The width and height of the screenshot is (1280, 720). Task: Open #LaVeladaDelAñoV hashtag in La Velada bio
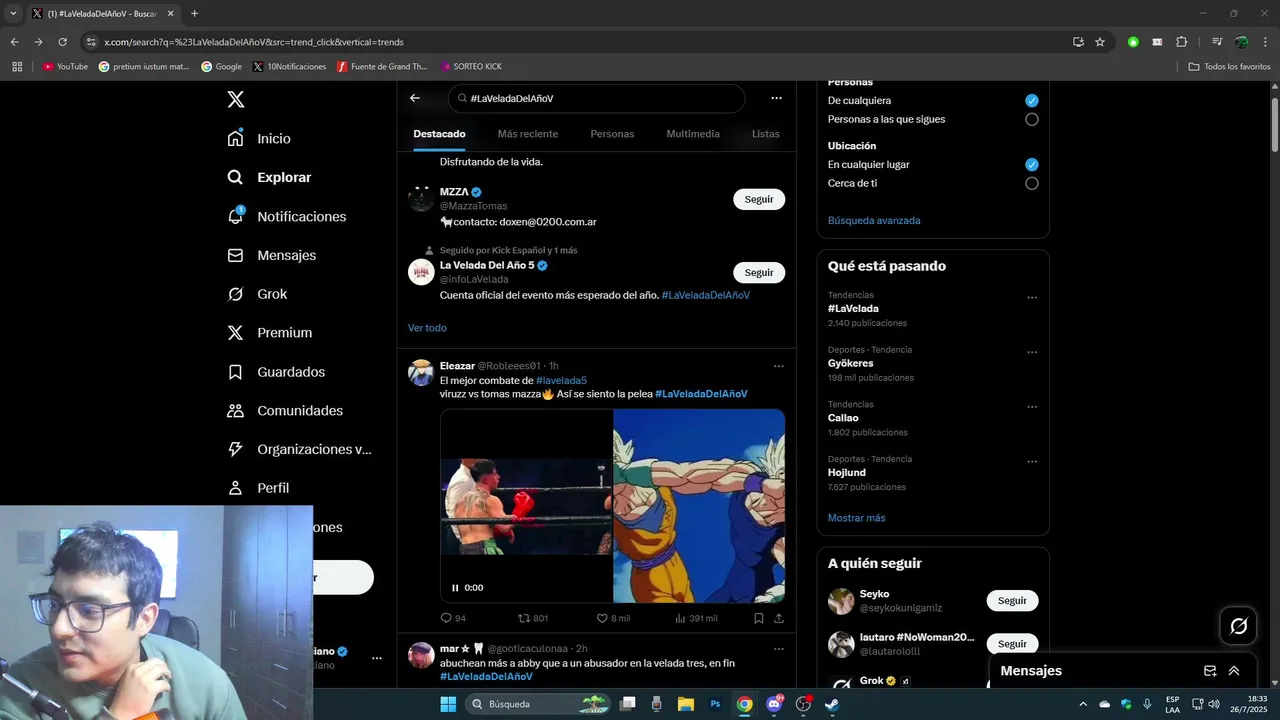coord(705,295)
